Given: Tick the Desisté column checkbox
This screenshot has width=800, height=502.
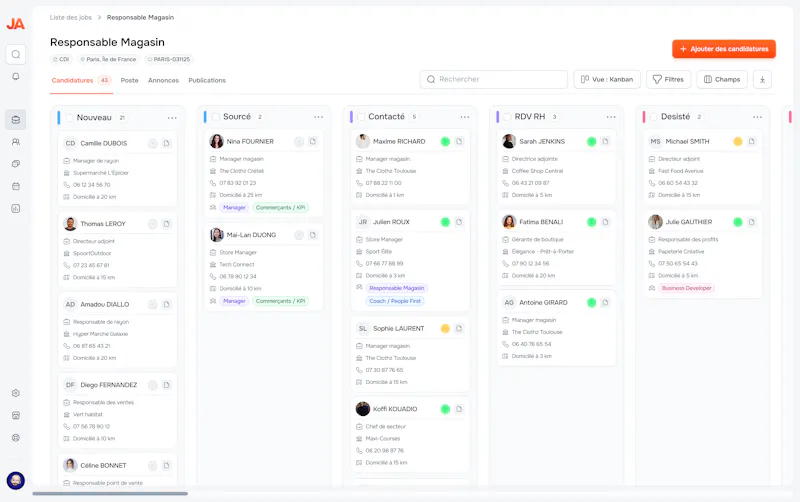Looking at the screenshot, I should (x=654, y=117).
